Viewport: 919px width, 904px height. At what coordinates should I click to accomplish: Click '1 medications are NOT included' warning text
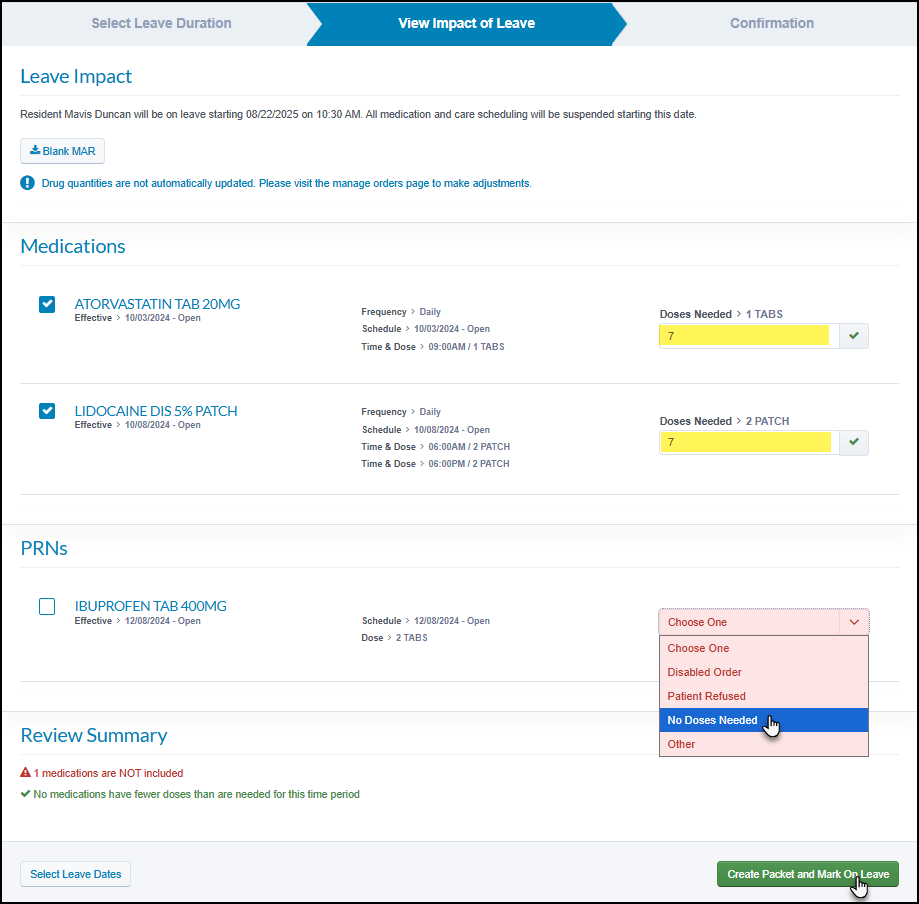[108, 773]
